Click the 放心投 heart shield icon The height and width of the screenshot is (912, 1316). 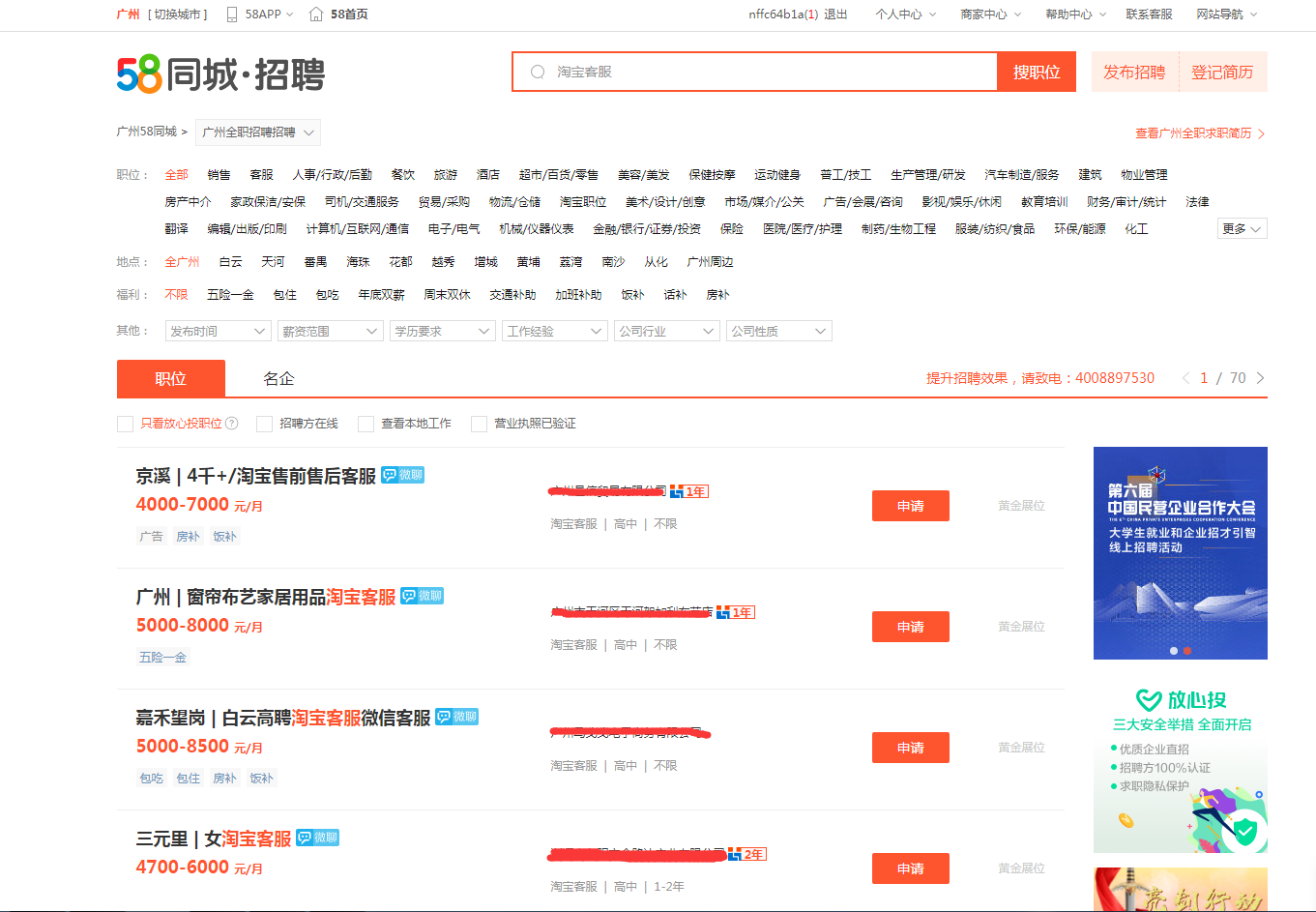(1149, 700)
